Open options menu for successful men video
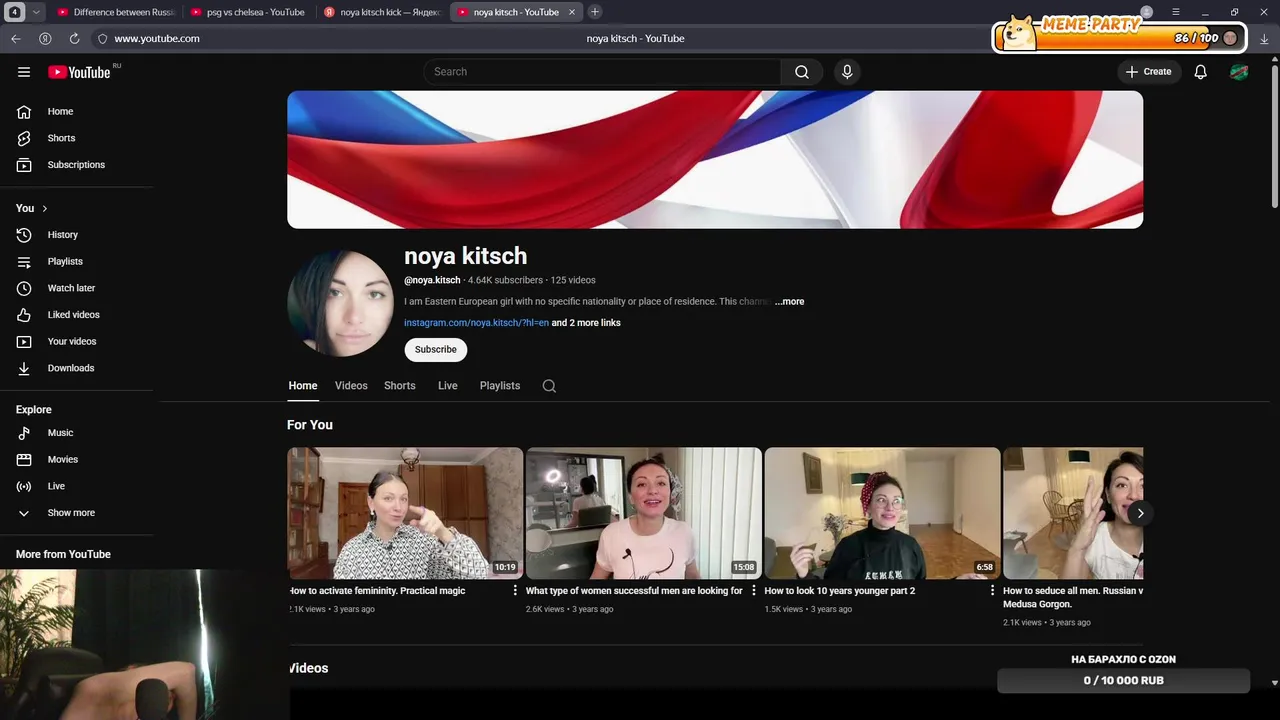The height and width of the screenshot is (720, 1280). (754, 591)
